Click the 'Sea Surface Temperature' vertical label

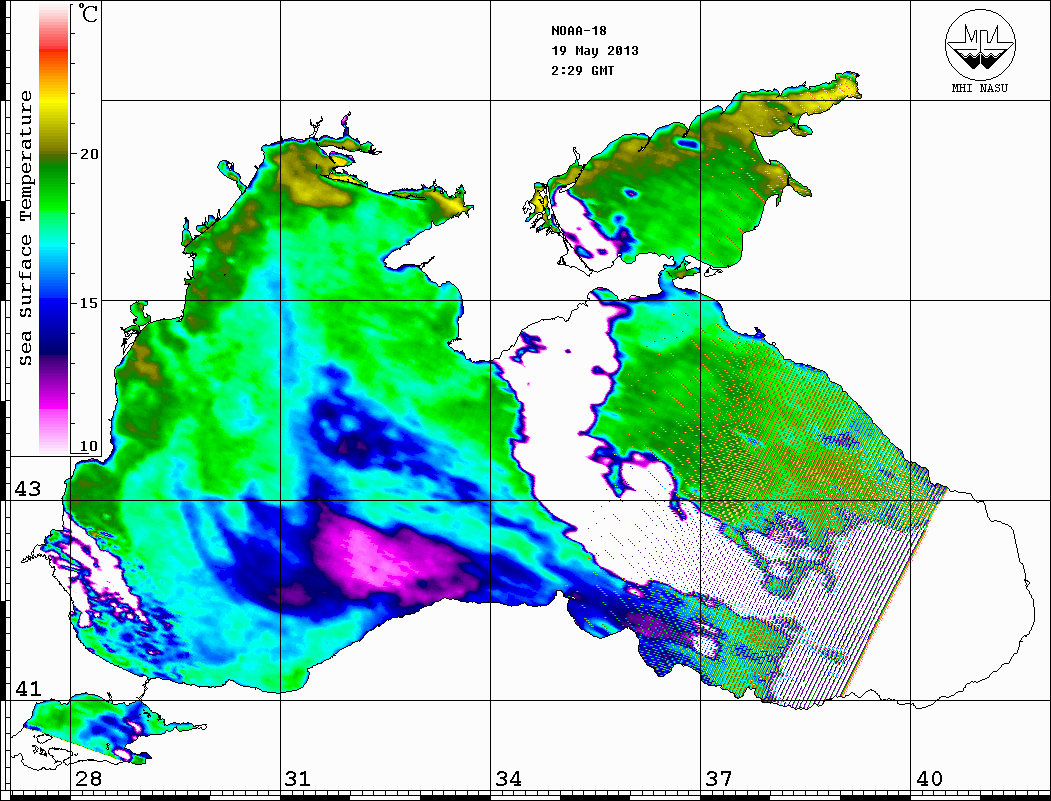click(x=25, y=228)
